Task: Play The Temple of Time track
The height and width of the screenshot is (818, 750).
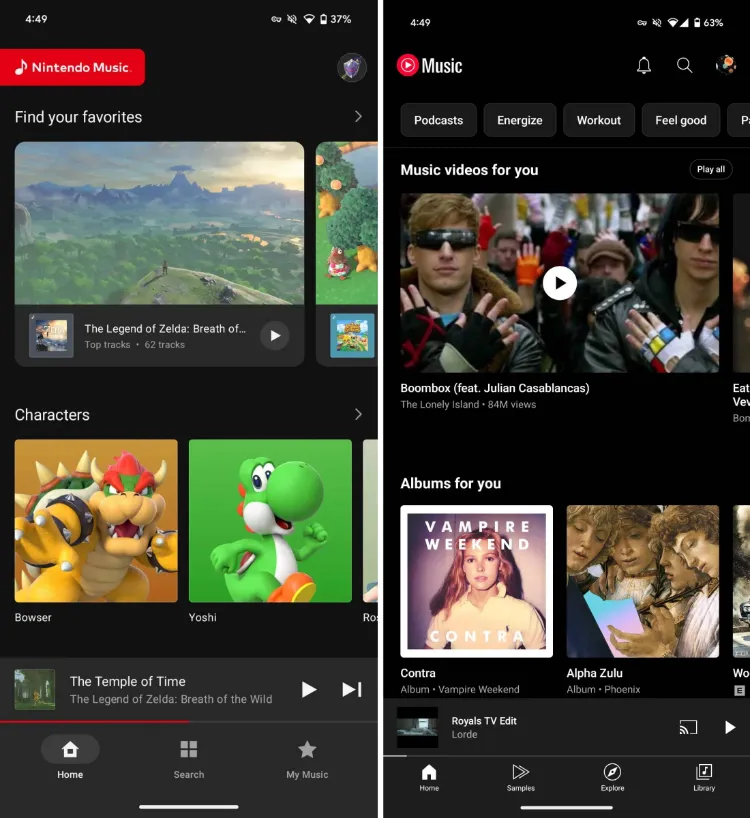Action: (309, 689)
